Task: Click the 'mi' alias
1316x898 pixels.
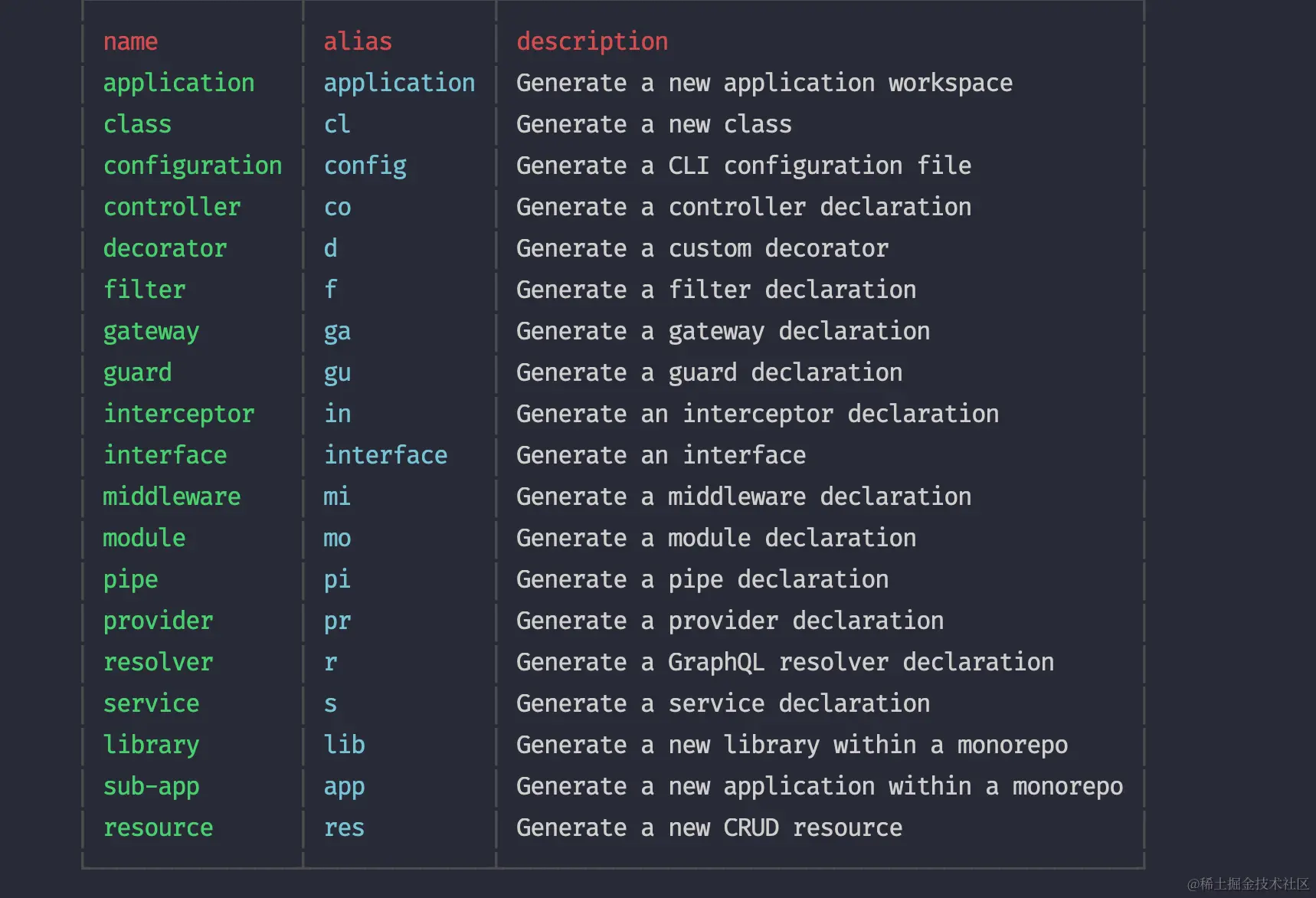Action: click(x=337, y=497)
